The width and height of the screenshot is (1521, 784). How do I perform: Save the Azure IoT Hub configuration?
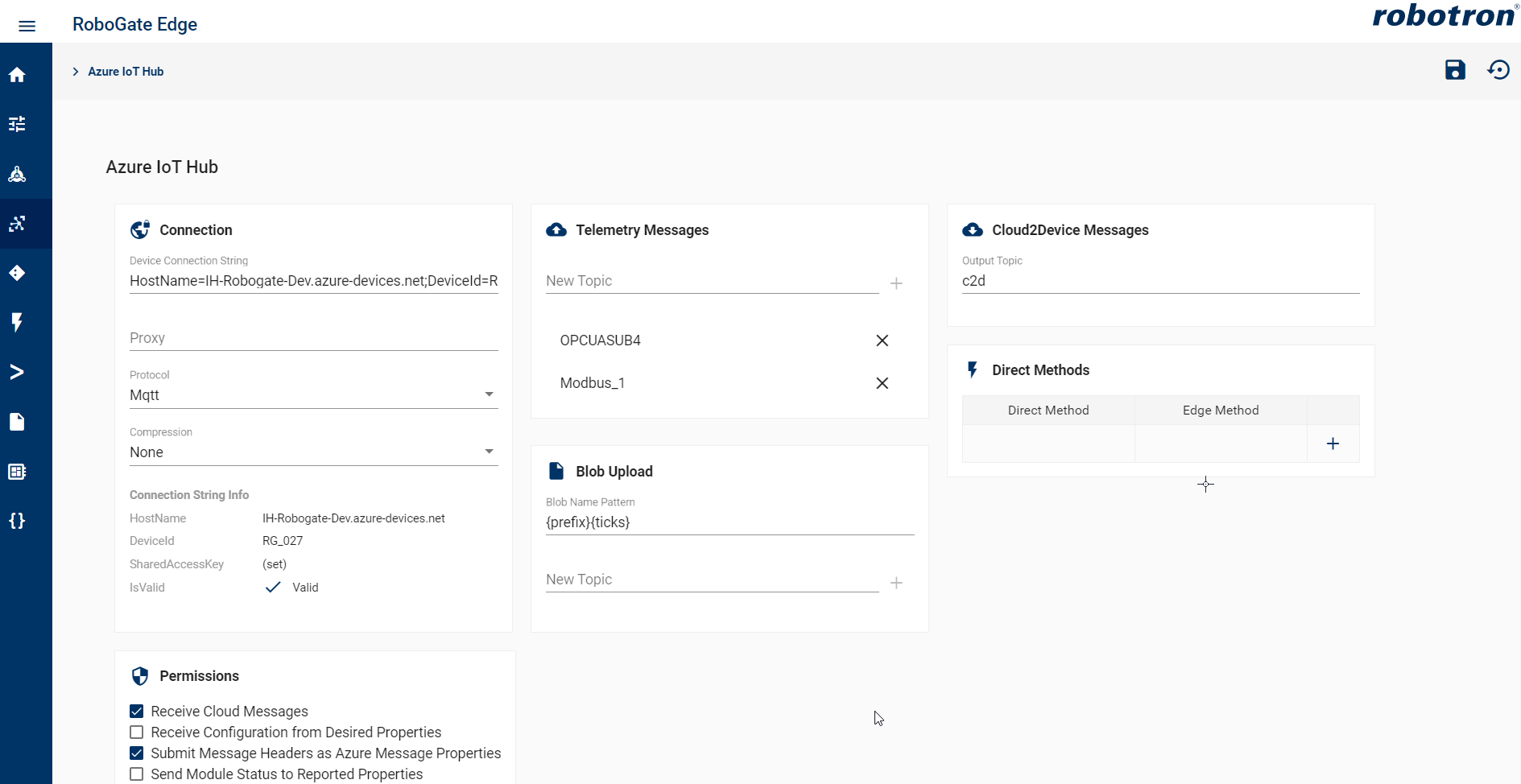[x=1455, y=70]
